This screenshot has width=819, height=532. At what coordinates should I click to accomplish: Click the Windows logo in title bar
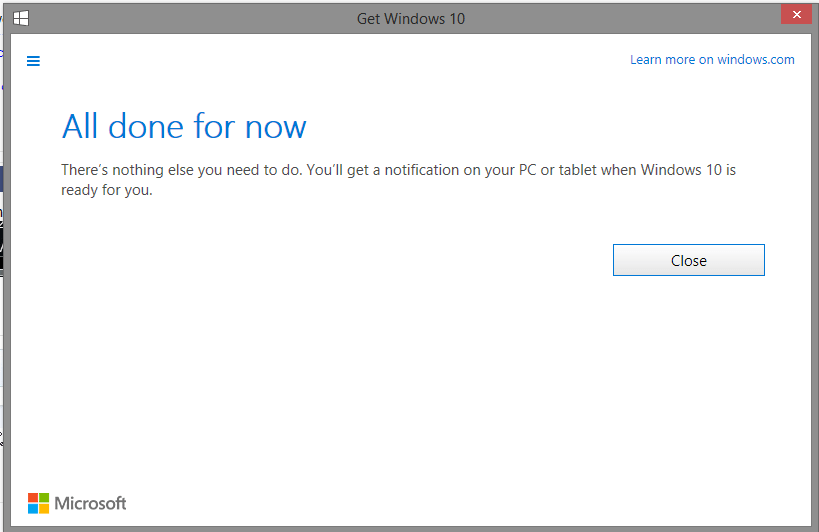pos(21,18)
